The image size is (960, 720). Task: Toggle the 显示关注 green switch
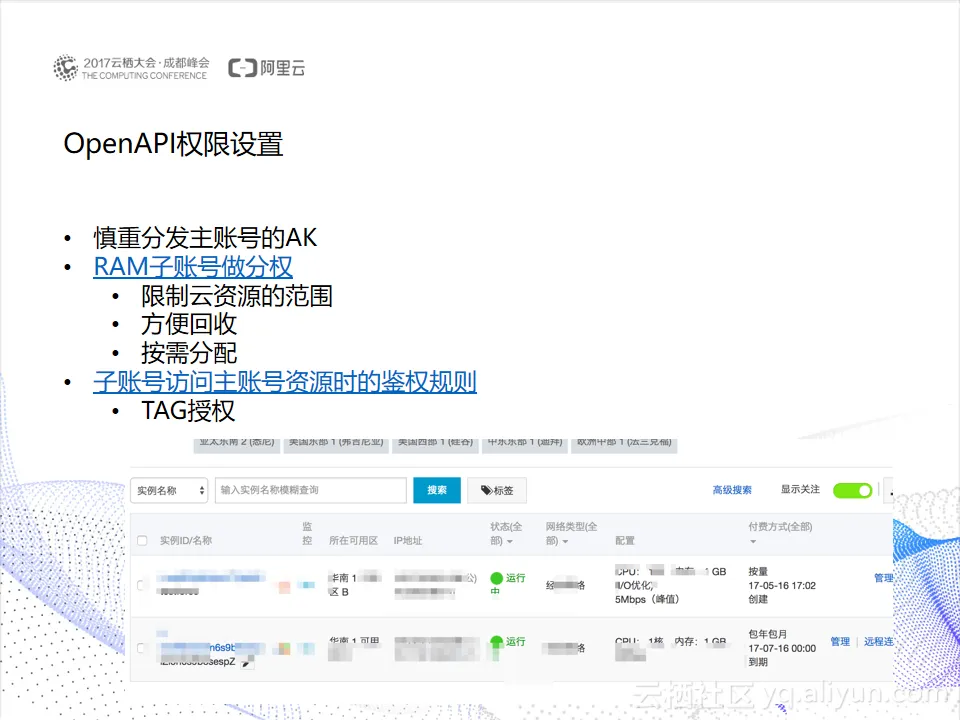852,490
